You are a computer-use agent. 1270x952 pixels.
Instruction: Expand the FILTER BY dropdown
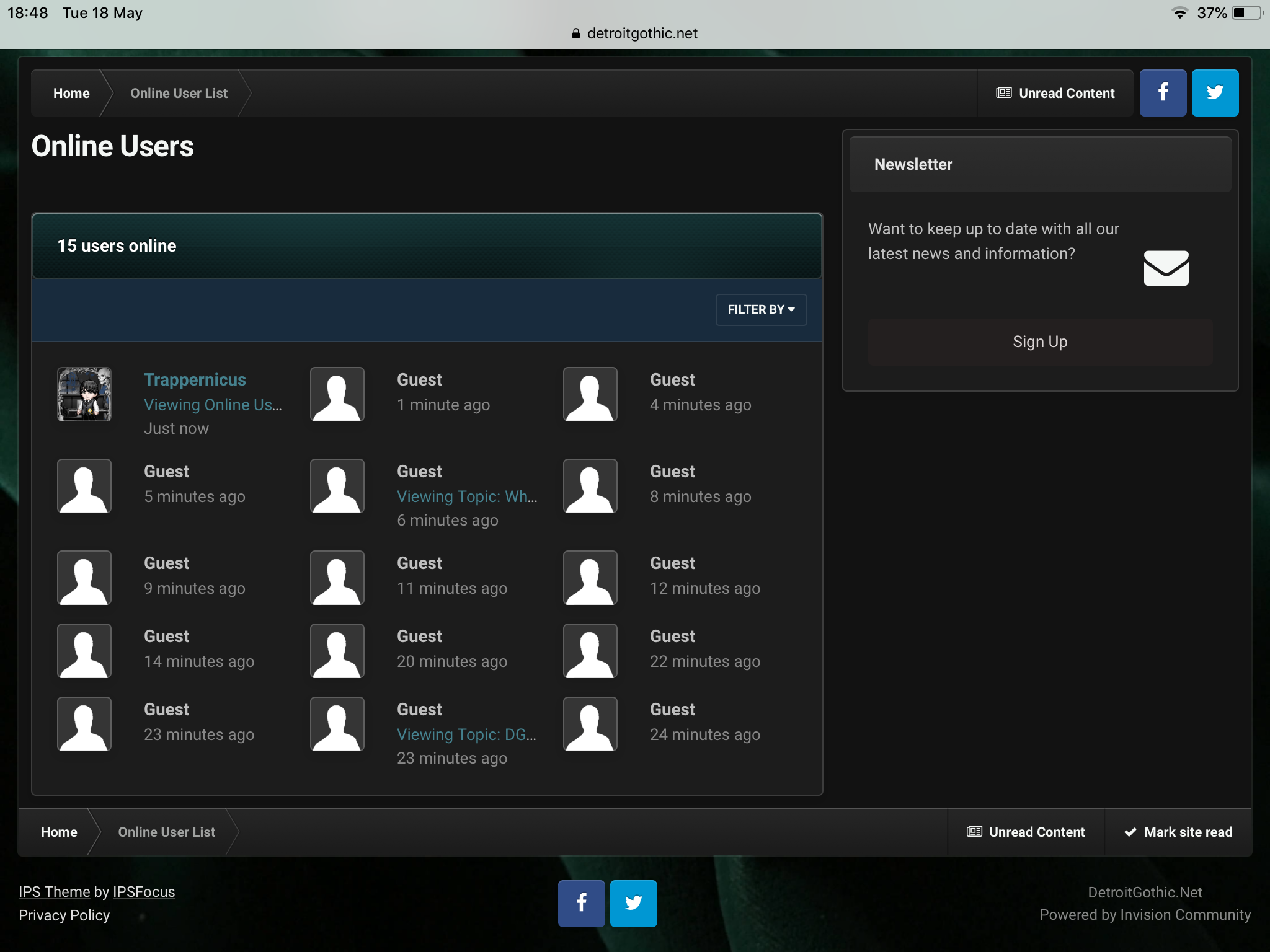click(x=761, y=309)
